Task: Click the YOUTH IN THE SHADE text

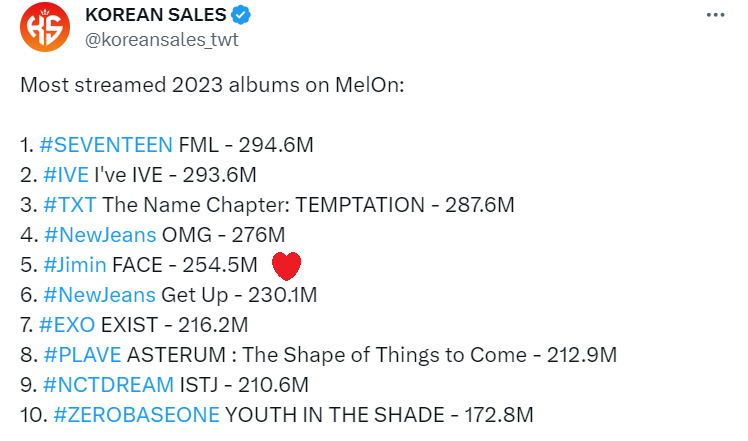Action: point(334,415)
